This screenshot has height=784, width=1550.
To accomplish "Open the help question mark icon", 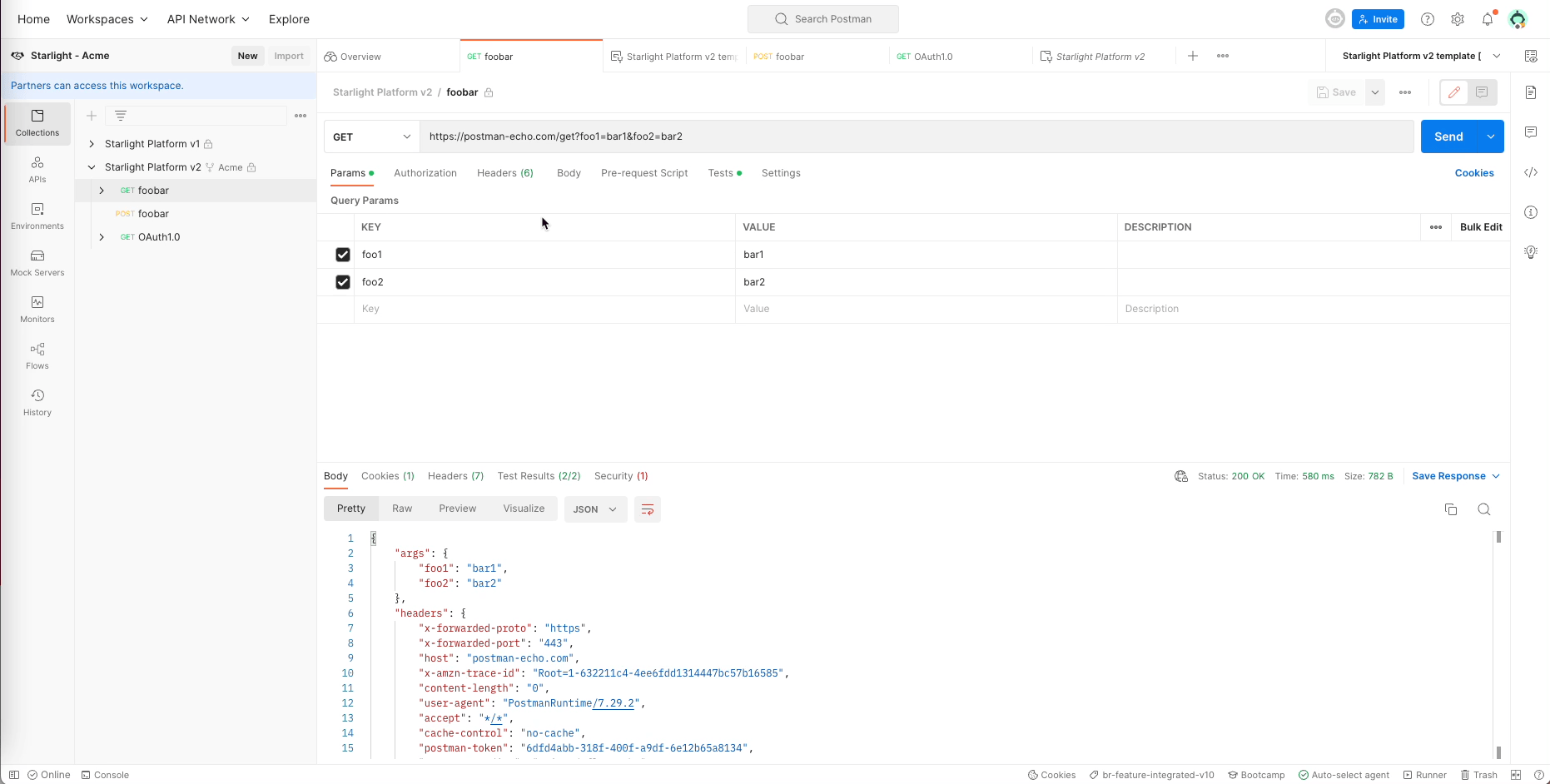I will (1428, 19).
